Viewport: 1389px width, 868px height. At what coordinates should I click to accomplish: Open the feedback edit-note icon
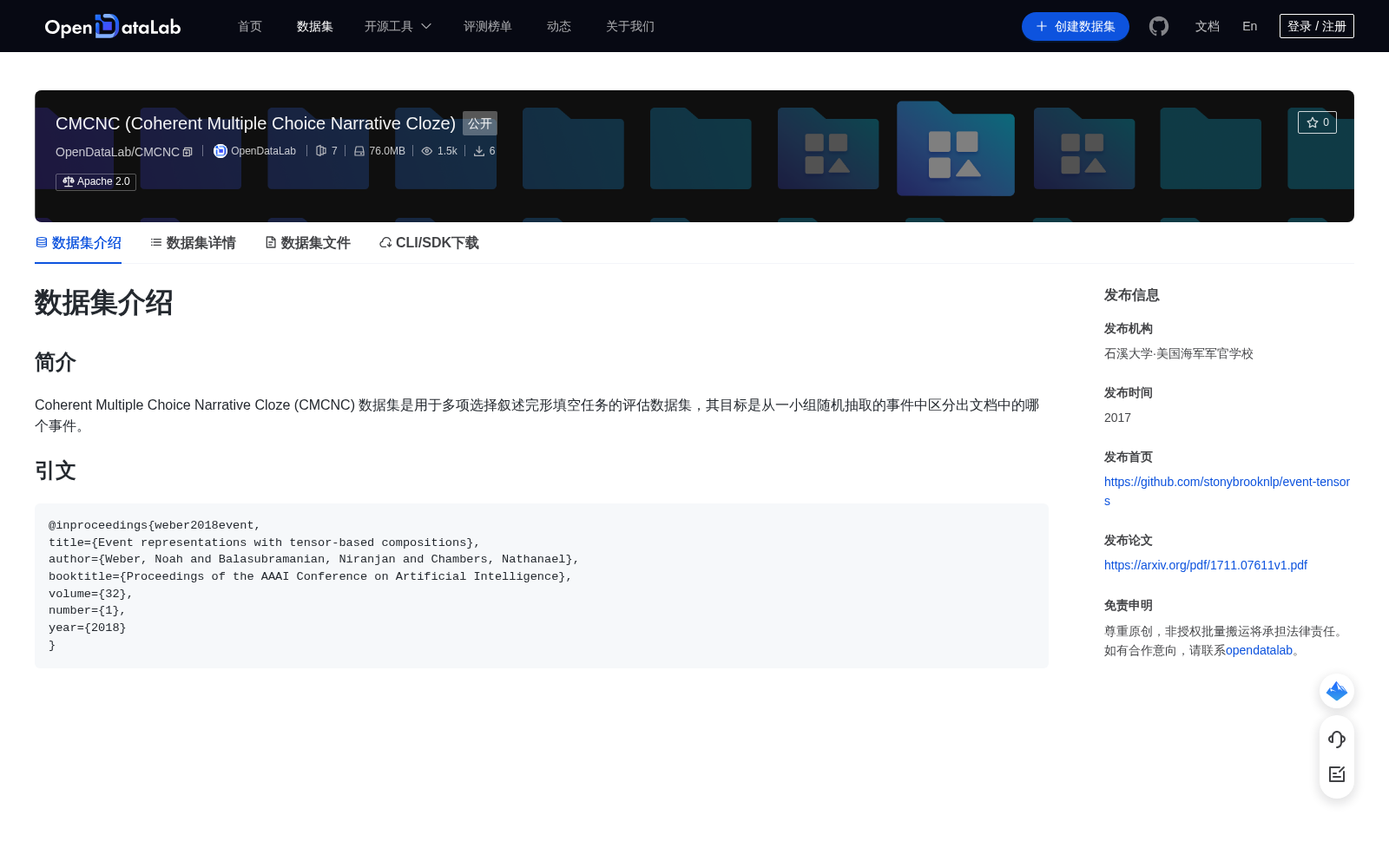(1337, 774)
